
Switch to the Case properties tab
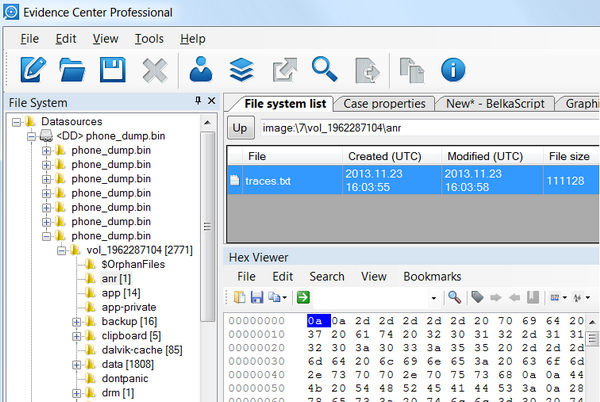coord(384,103)
